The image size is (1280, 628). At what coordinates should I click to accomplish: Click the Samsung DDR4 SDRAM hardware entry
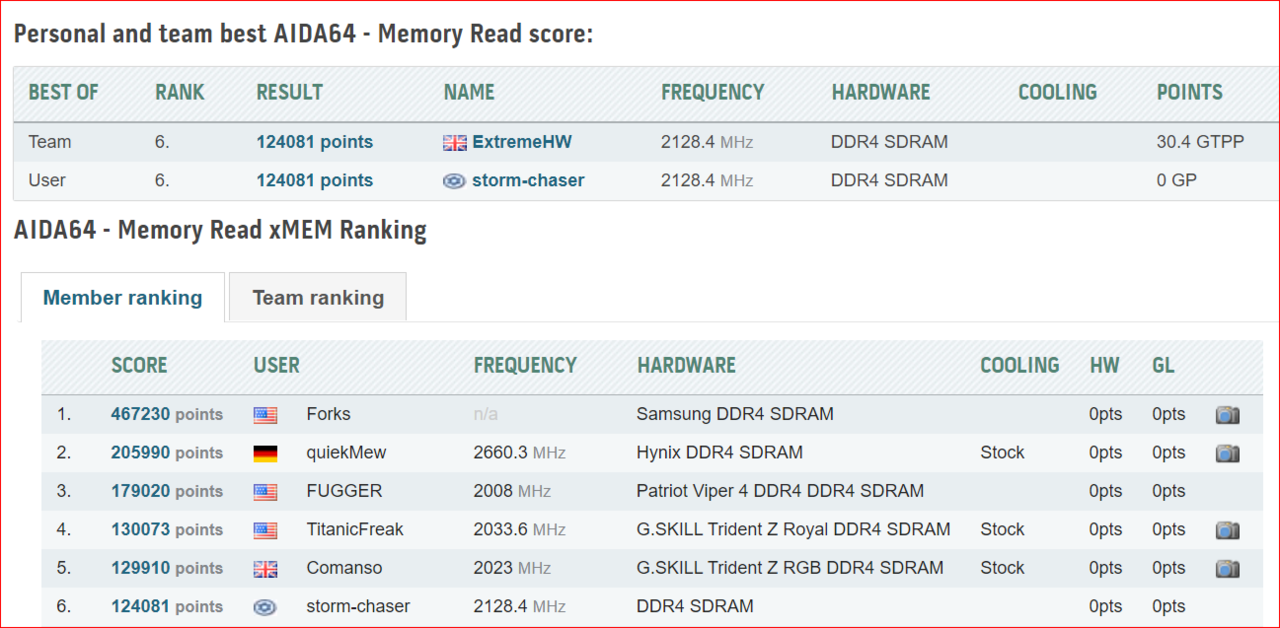tap(734, 414)
